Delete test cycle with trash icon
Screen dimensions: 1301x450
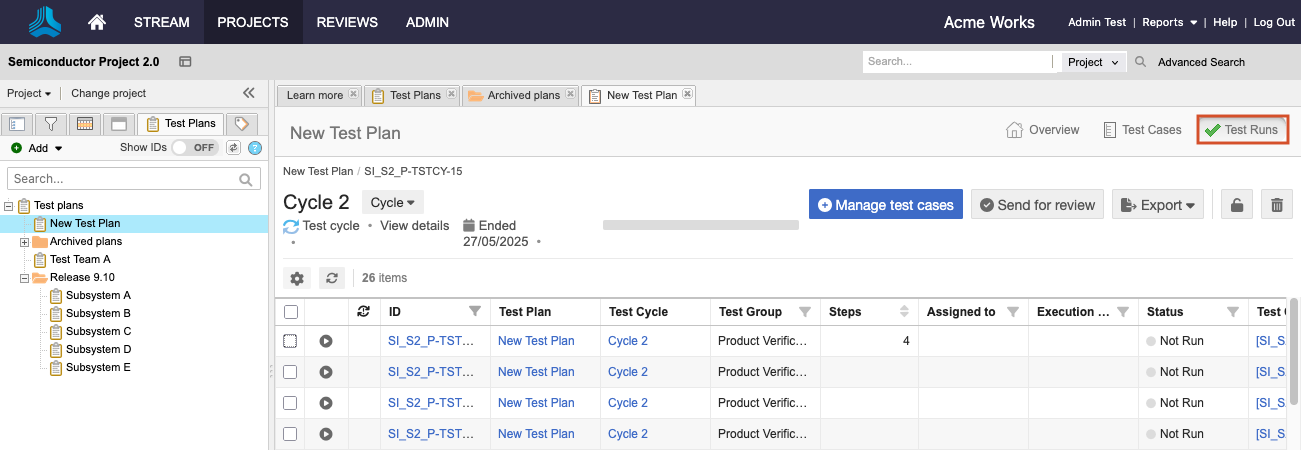click(x=1276, y=205)
